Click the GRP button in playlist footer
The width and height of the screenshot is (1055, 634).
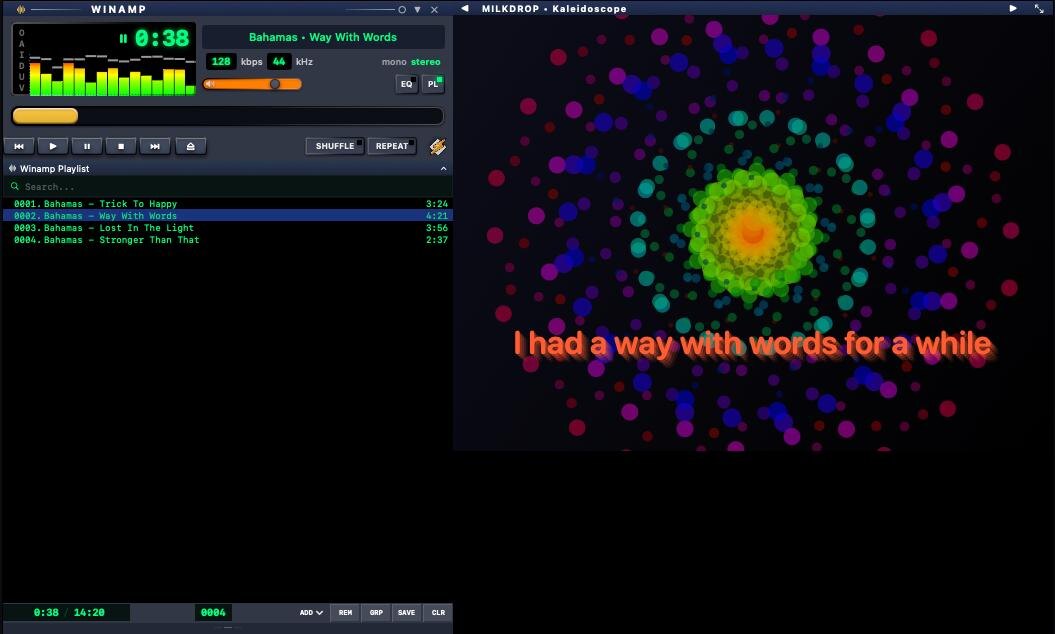(376, 612)
